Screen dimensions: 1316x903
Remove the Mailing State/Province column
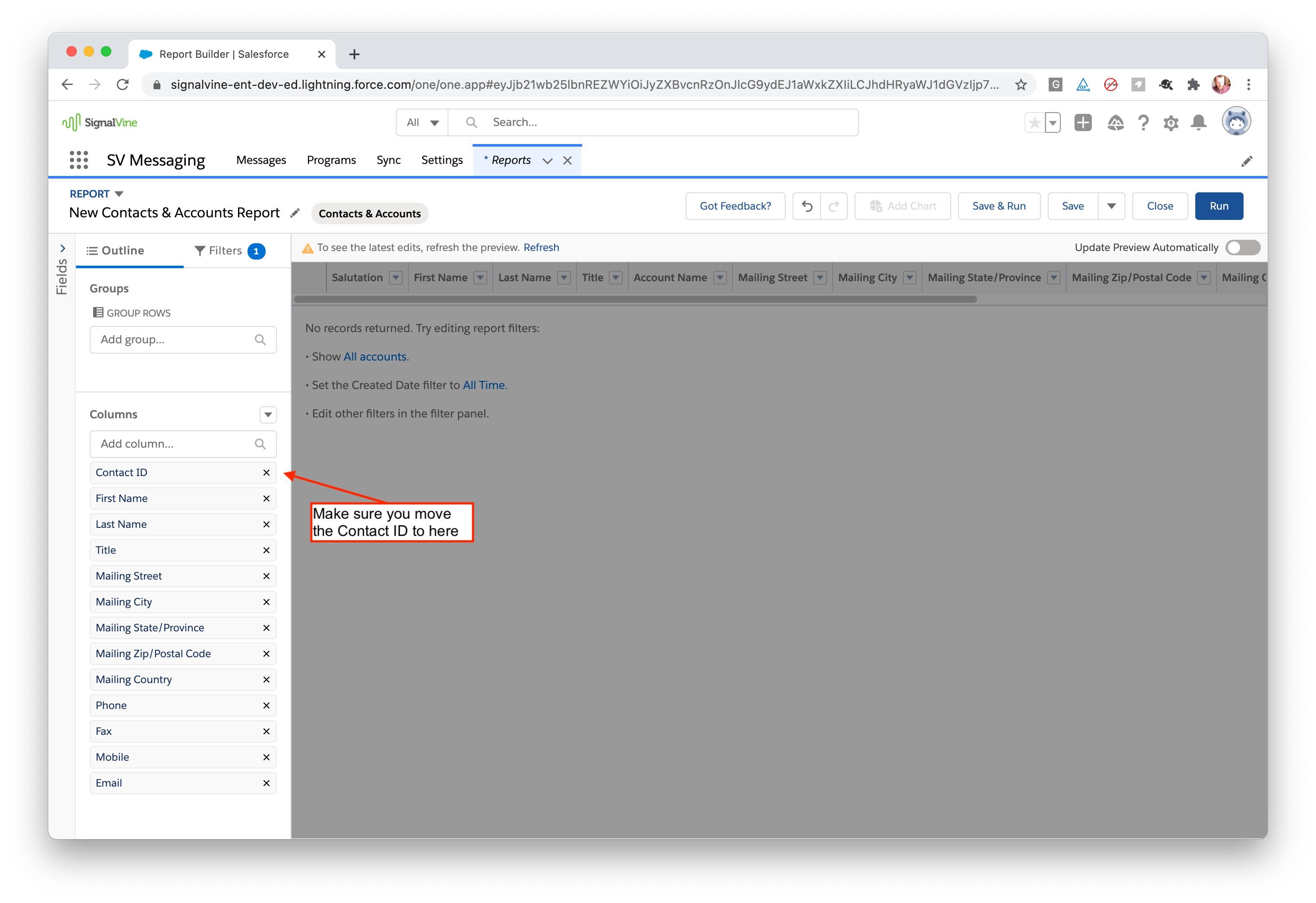pyautogui.click(x=266, y=628)
